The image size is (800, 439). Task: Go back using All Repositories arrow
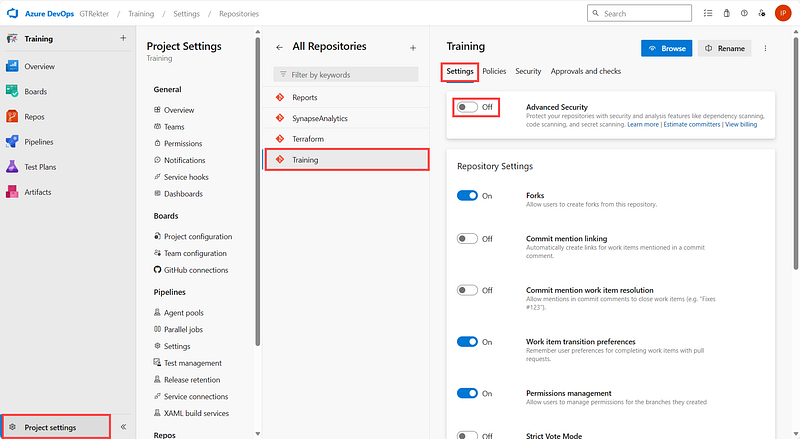tap(279, 47)
